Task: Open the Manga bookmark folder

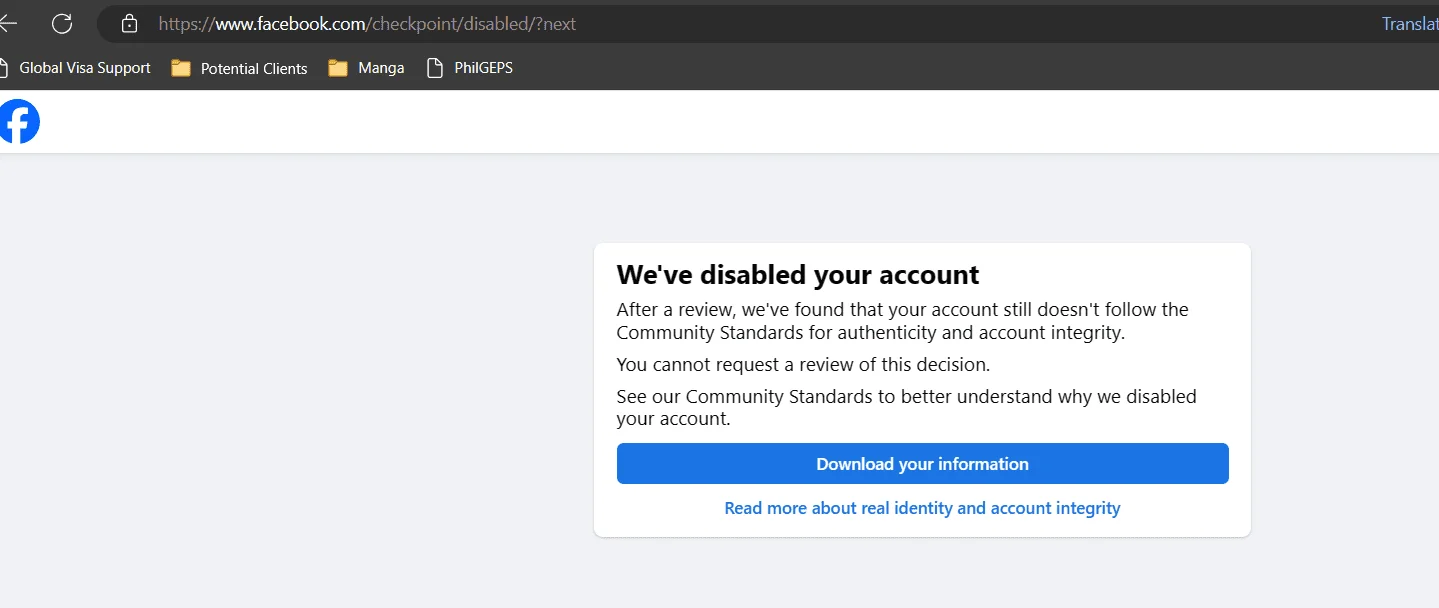Action: click(x=366, y=68)
